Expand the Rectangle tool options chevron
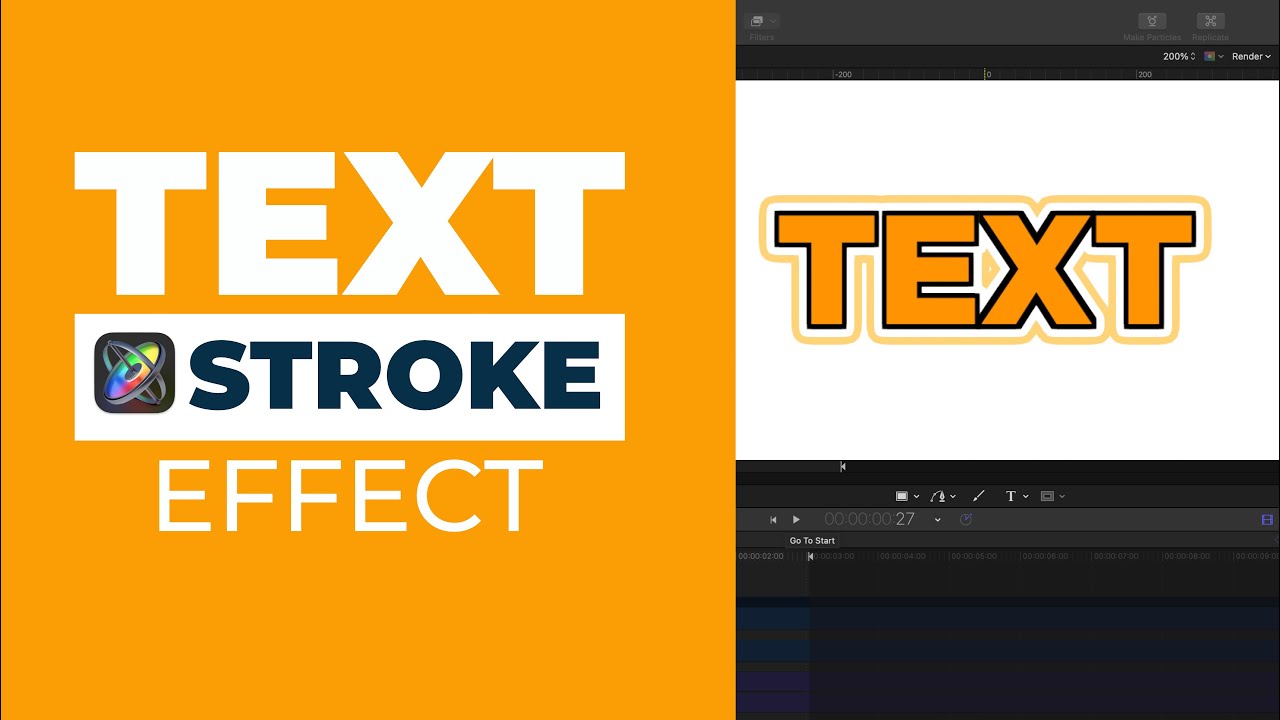The image size is (1280, 720). coord(916,497)
